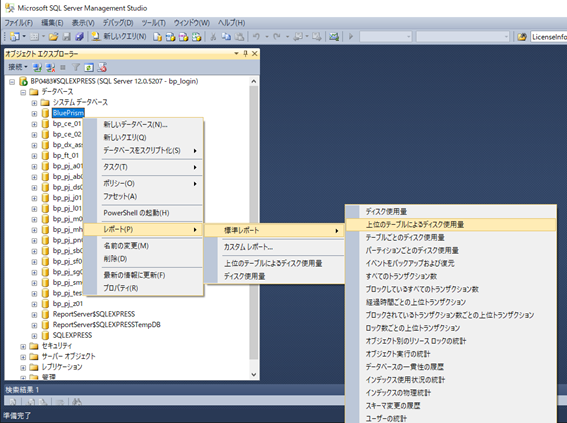Open the New Project icon dropdown arrow

(x=24, y=37)
